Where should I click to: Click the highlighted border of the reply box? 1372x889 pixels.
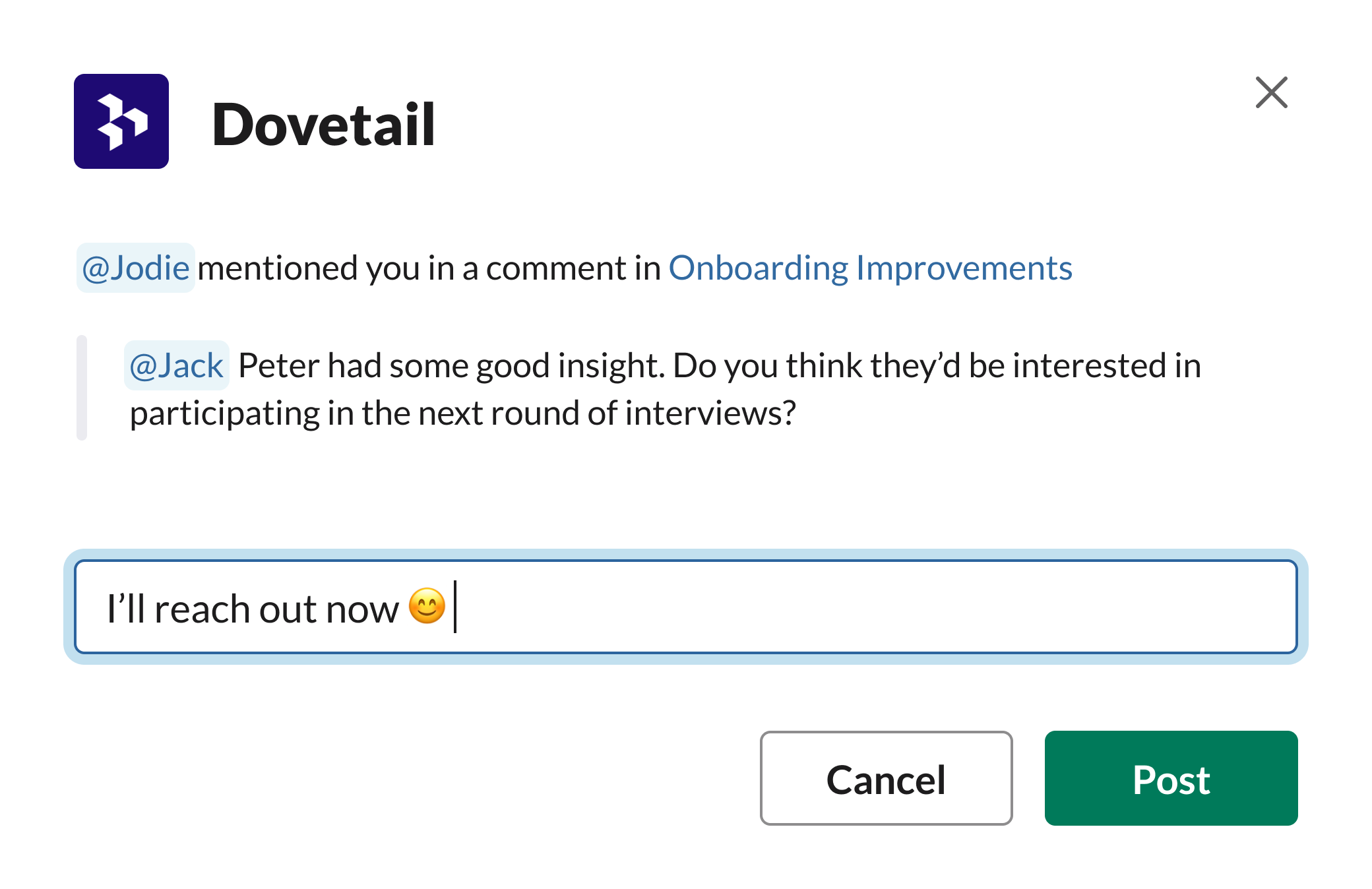tap(686, 559)
